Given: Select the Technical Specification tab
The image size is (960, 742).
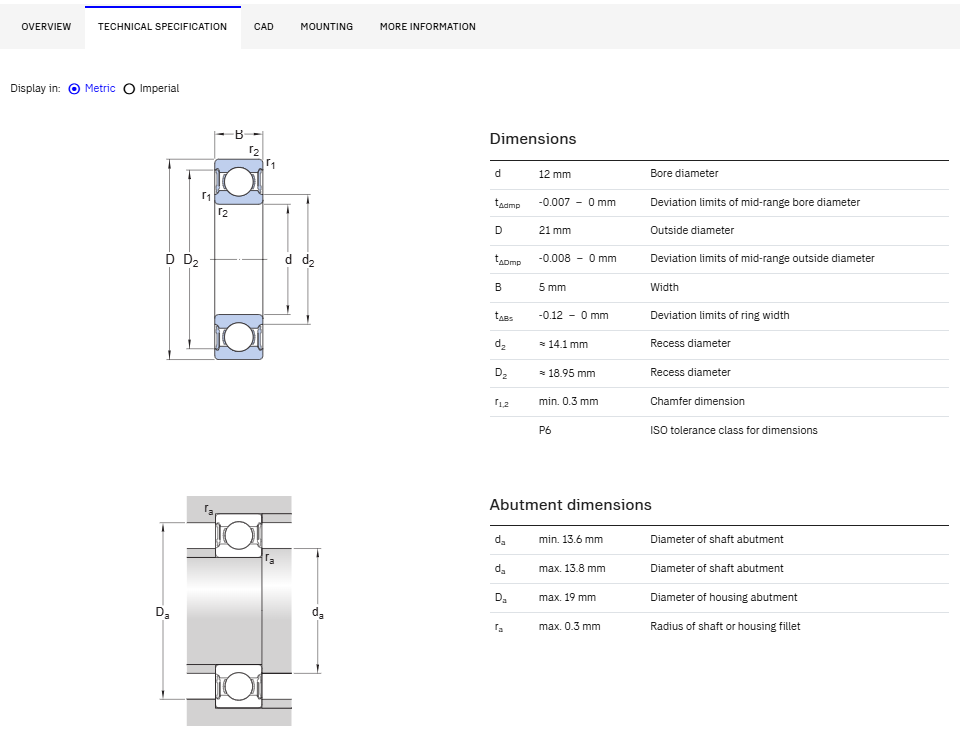Looking at the screenshot, I should coord(162,27).
